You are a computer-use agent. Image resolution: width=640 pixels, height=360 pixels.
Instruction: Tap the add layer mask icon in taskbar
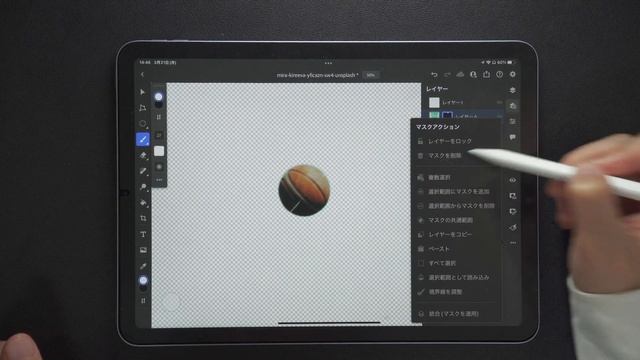pos(513,196)
